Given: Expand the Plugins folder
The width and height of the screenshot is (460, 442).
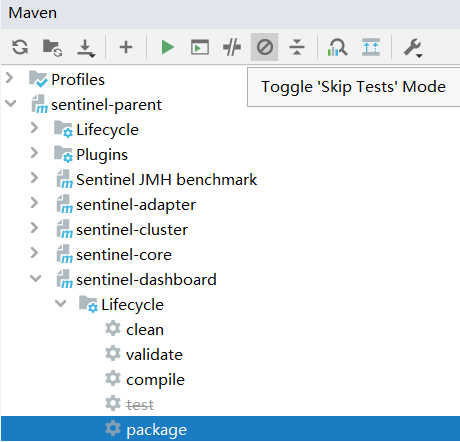Looking at the screenshot, I should tap(34, 153).
